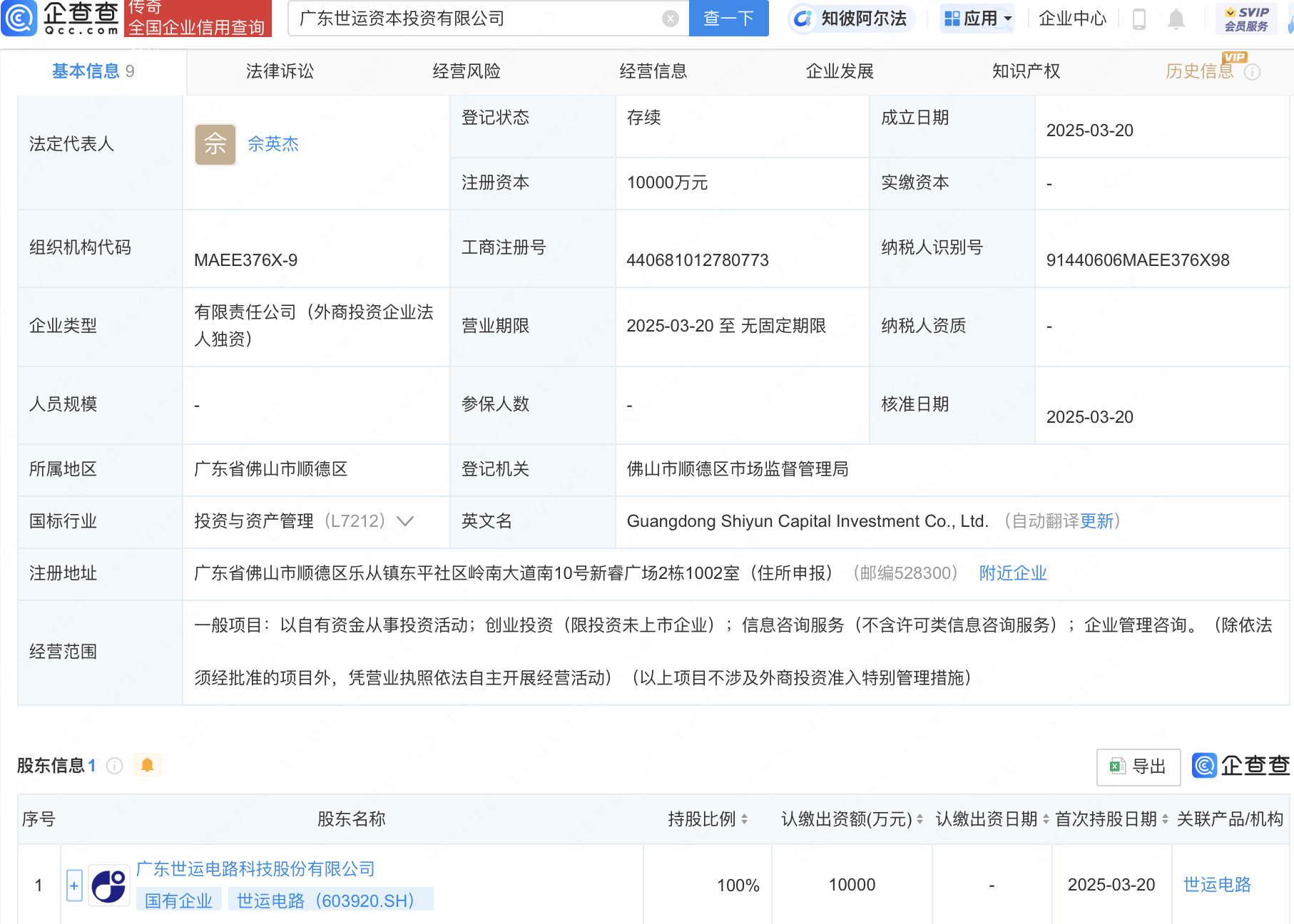Screen dimensions: 1294x924
Task: Click the registered address text
Action: click(x=514, y=573)
